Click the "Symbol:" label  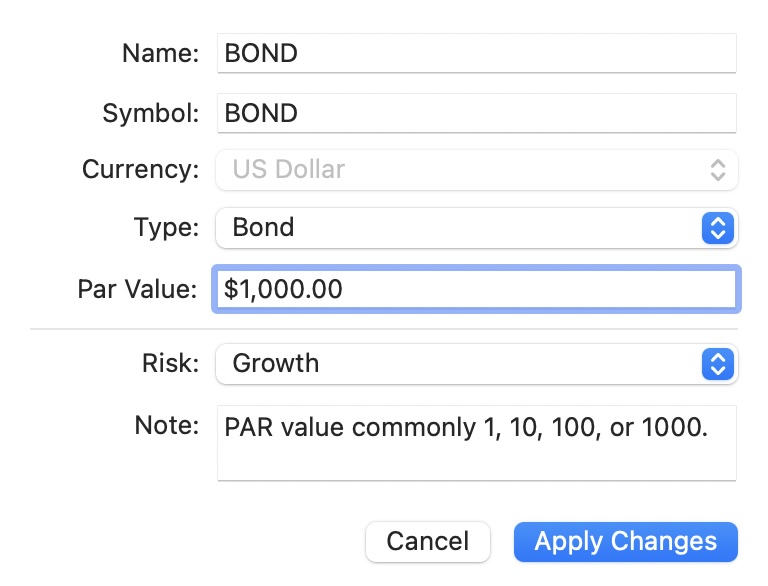click(150, 113)
